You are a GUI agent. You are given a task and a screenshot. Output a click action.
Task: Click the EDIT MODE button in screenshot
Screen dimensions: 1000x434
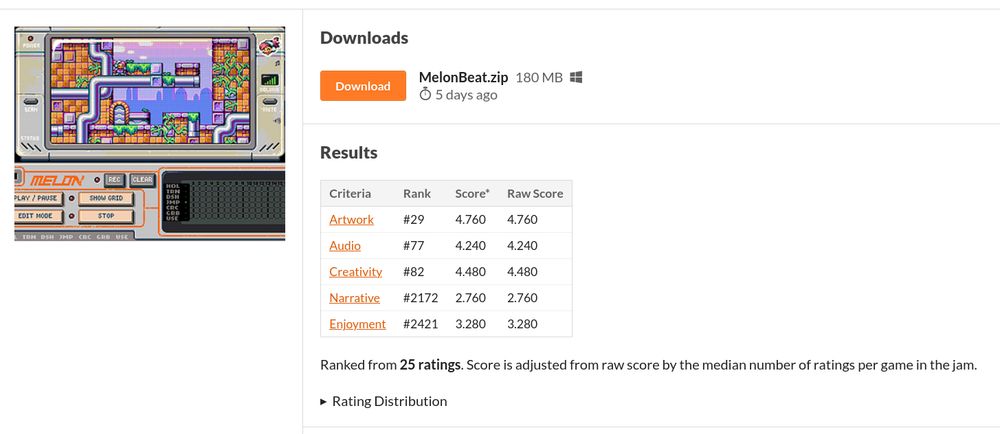pos(39,216)
